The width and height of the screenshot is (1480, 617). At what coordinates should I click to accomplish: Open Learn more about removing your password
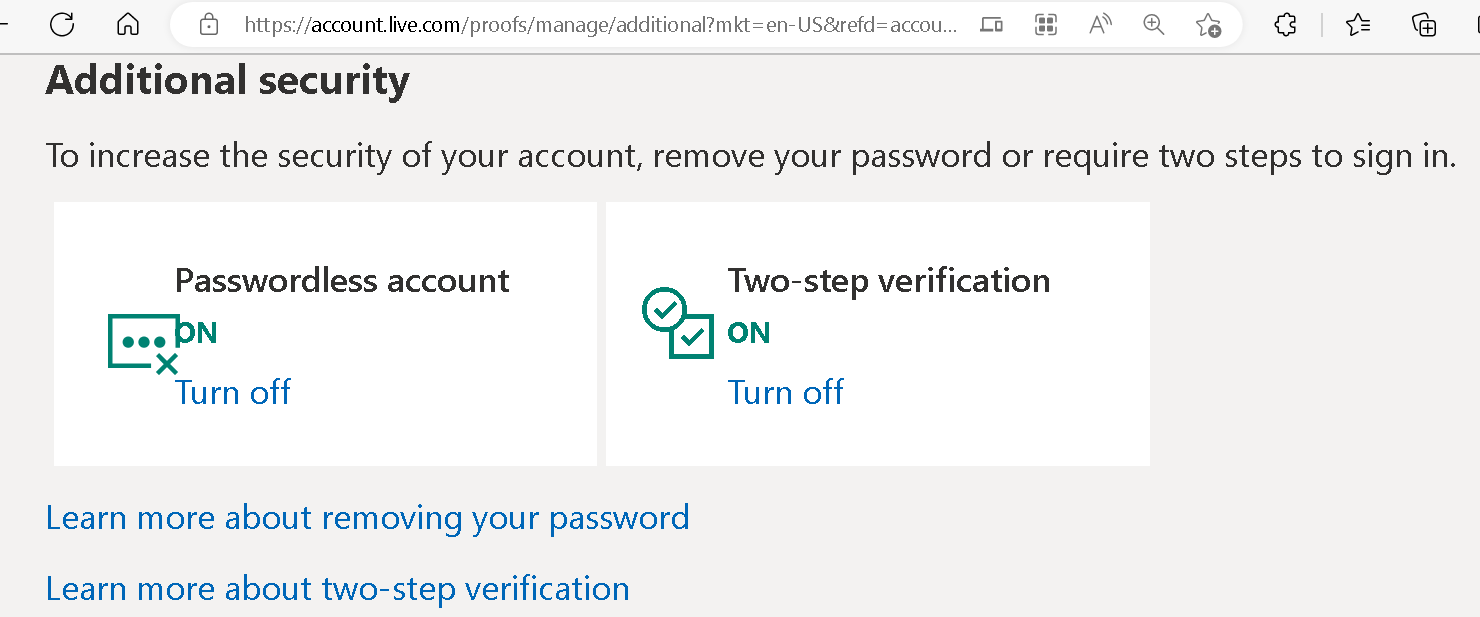click(368, 518)
